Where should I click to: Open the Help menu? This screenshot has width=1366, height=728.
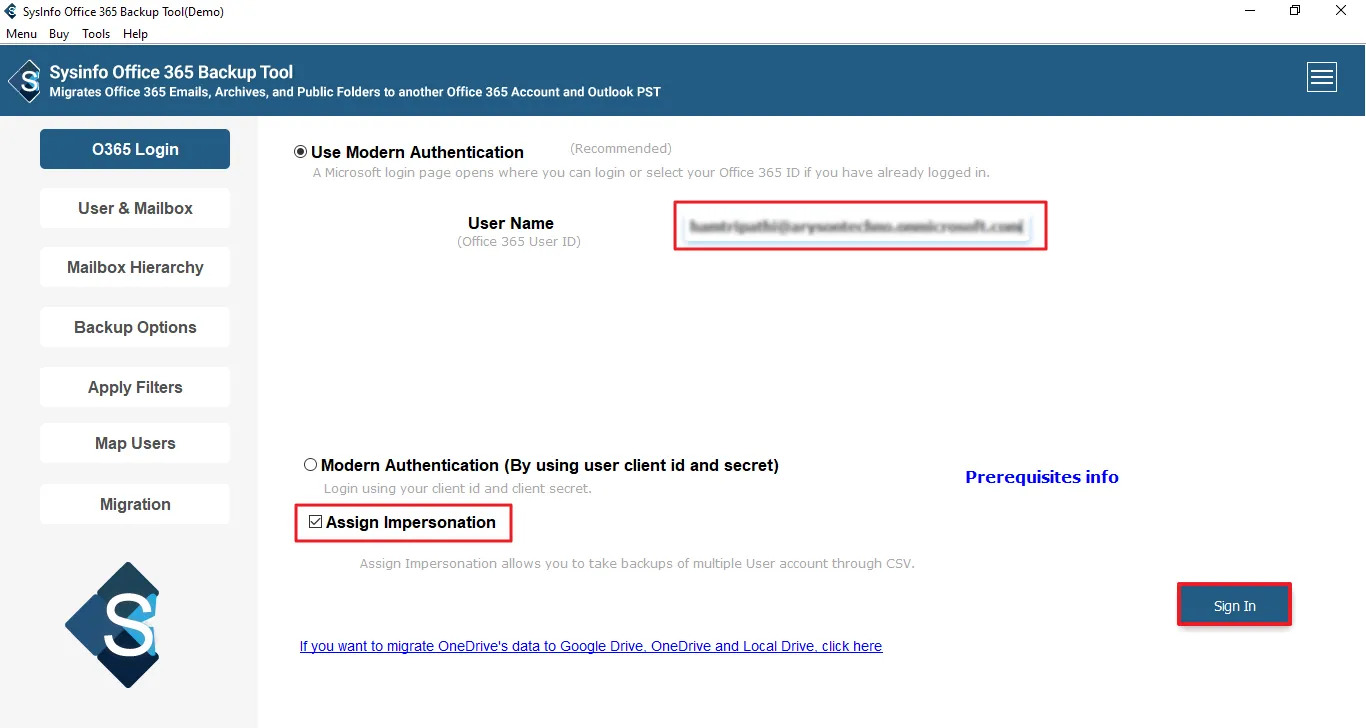(x=135, y=34)
